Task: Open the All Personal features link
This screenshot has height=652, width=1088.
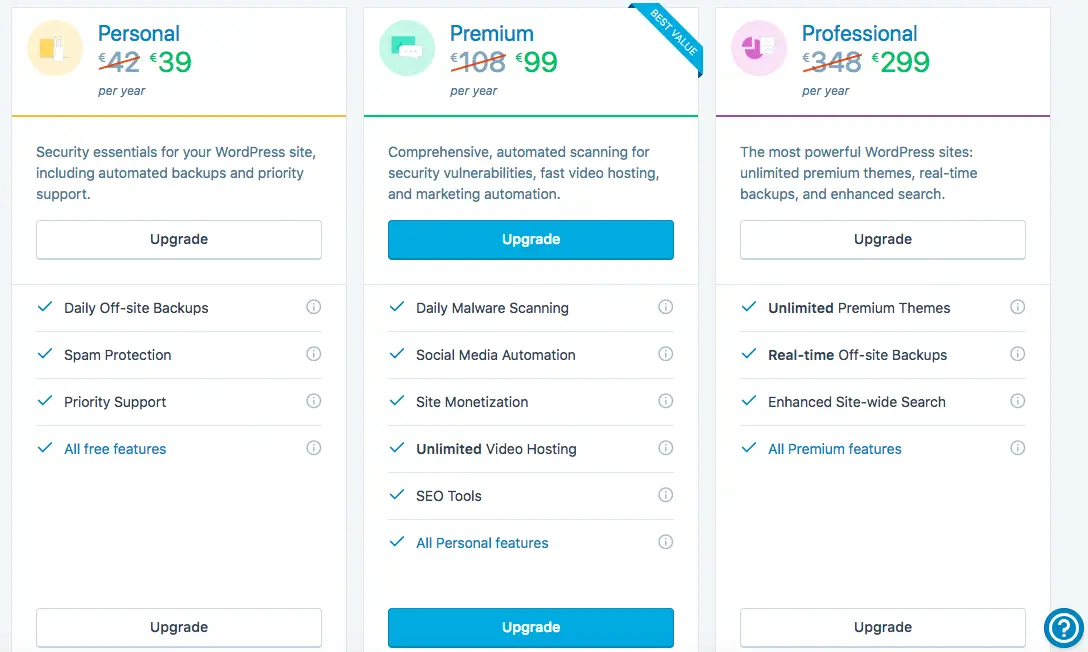Action: (x=482, y=543)
